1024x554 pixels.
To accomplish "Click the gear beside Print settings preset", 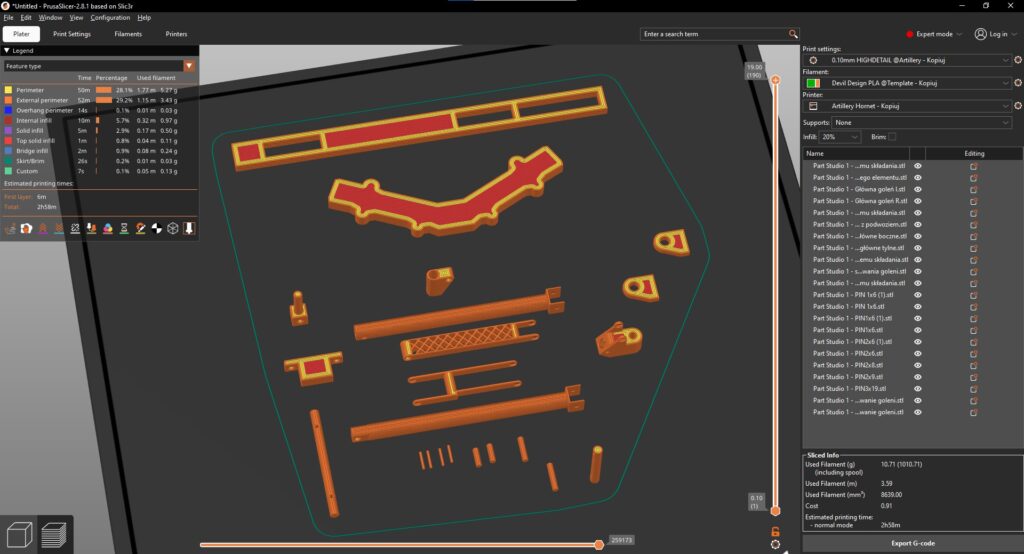I will point(1017,60).
